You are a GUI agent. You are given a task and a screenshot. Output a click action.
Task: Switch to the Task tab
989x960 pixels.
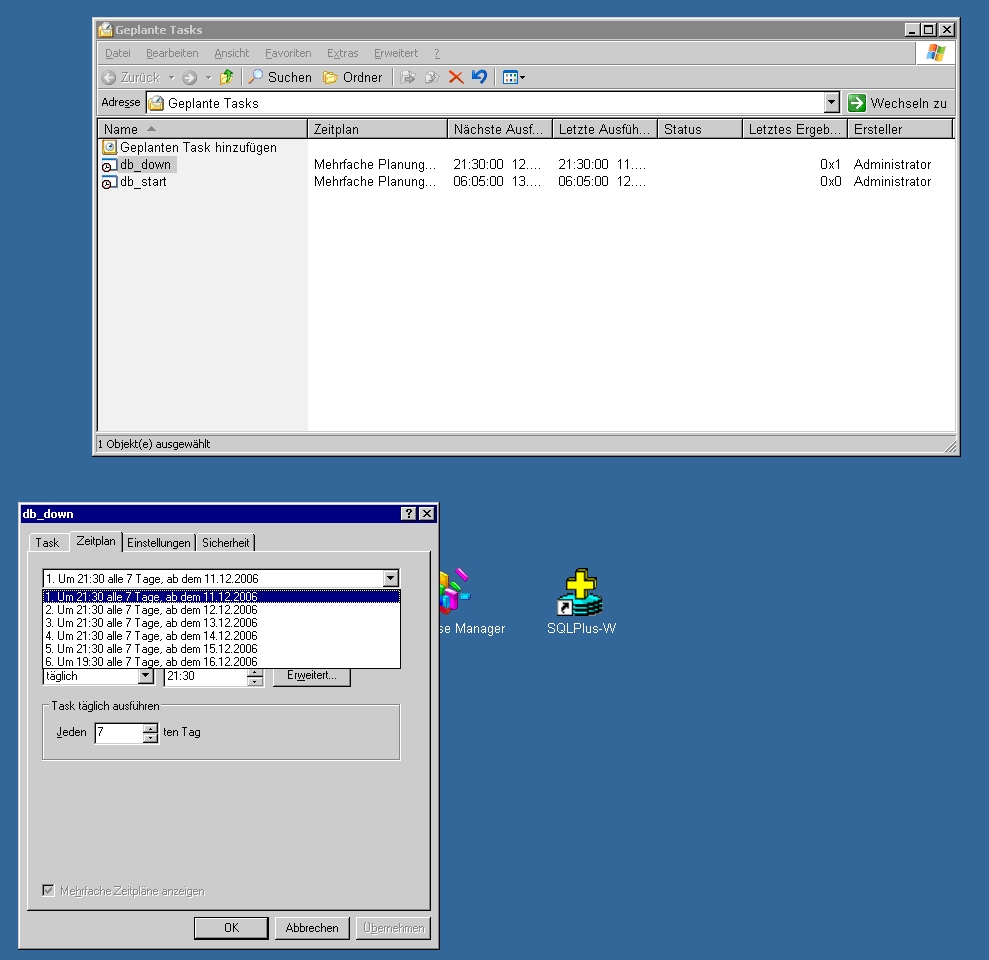coord(47,542)
